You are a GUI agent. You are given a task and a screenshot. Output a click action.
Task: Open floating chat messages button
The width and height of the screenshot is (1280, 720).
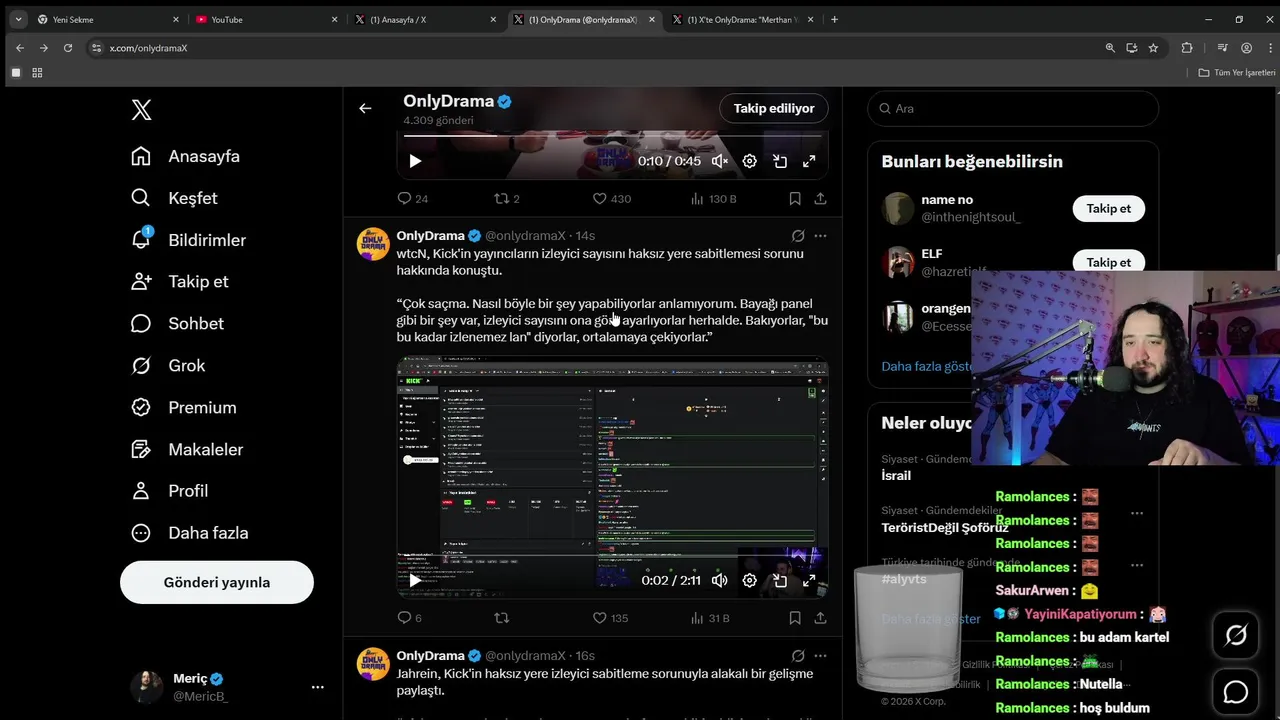click(x=1237, y=692)
